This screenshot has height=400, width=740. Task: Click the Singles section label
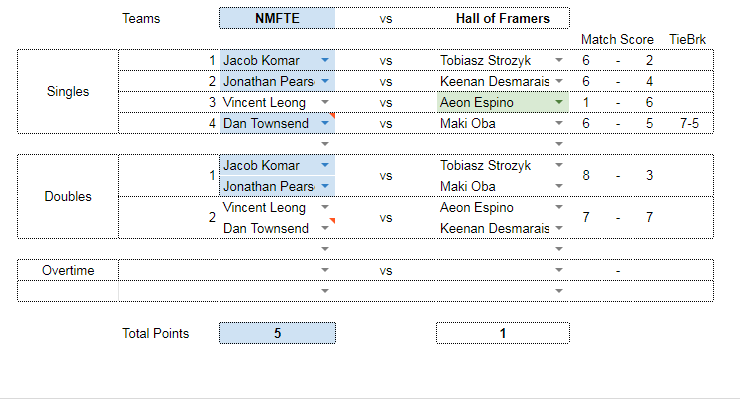click(x=68, y=92)
